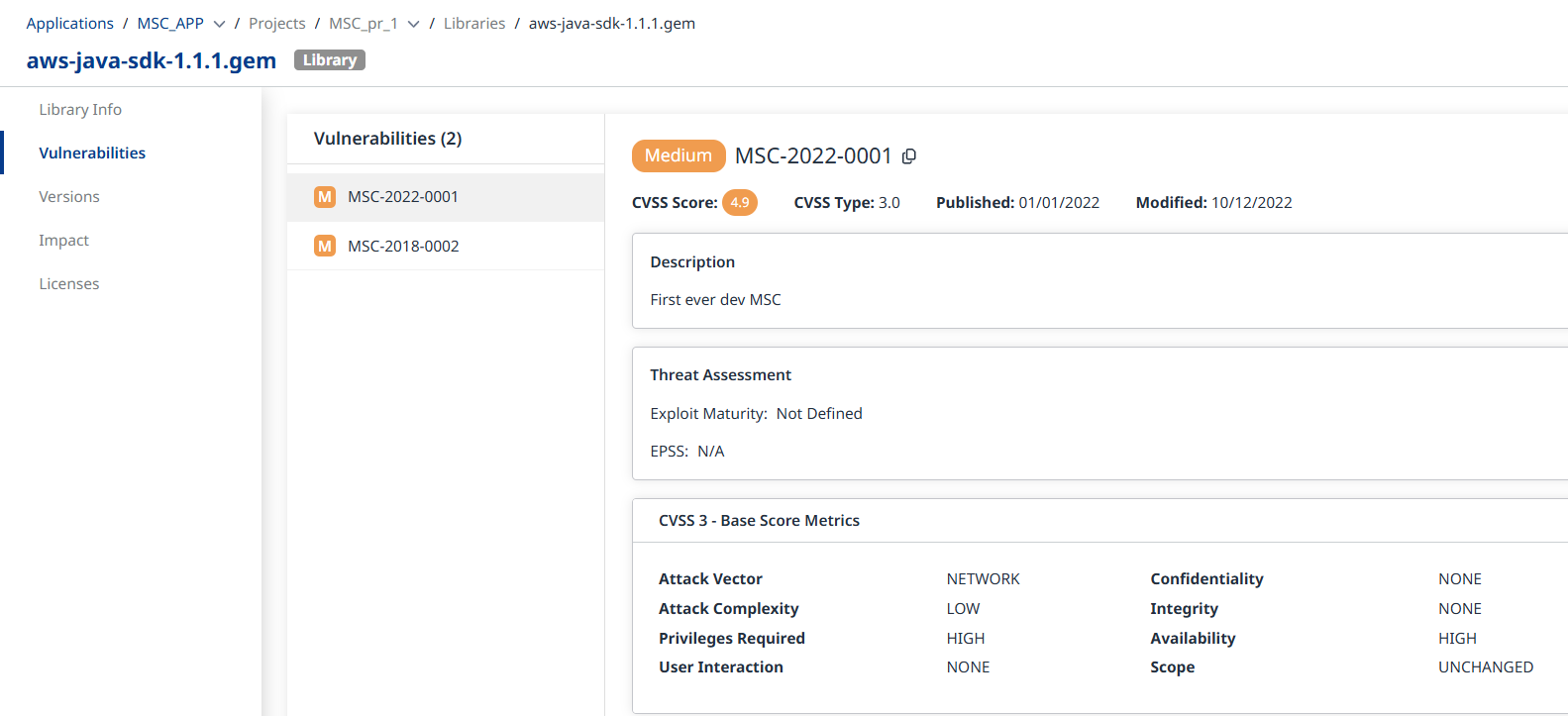The height and width of the screenshot is (716, 1568).
Task: Click the M severity icon for MSC-2022-0001
Action: coord(325,197)
